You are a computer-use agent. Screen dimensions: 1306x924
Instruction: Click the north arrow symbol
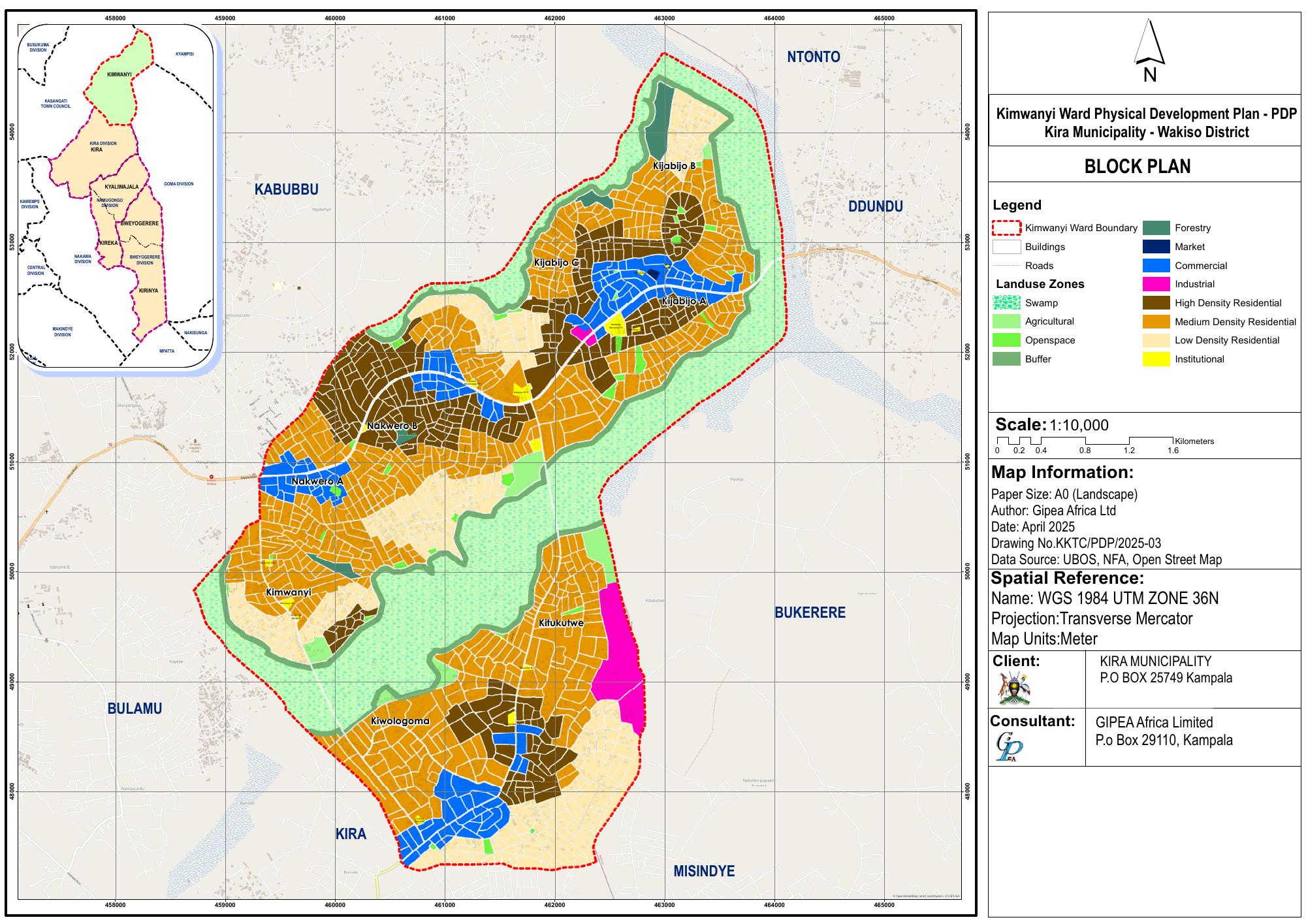click(1150, 50)
